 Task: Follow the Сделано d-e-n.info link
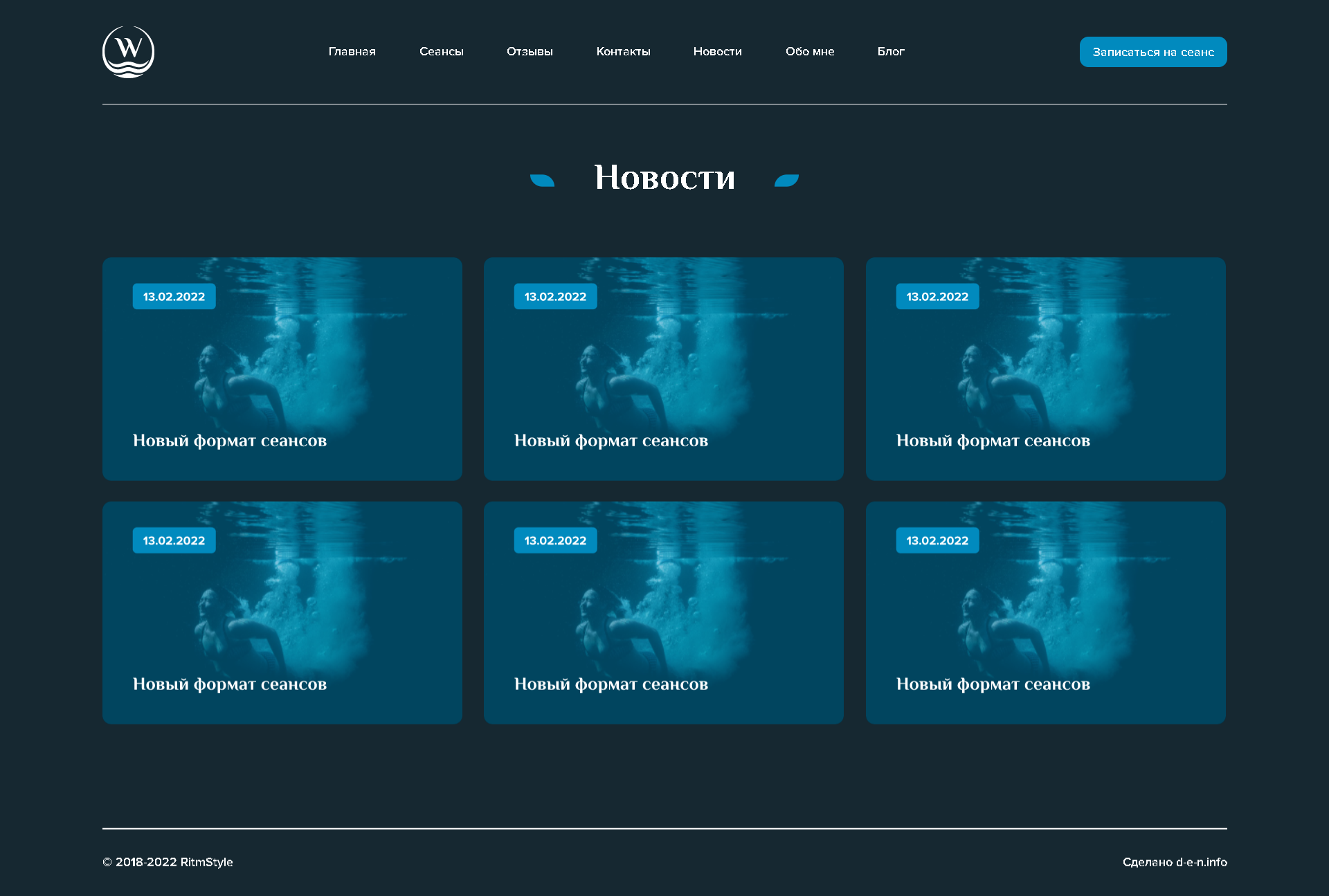[1175, 862]
